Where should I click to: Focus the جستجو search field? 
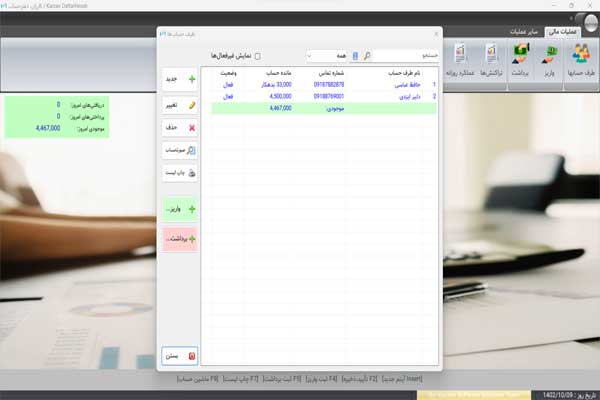pos(406,56)
